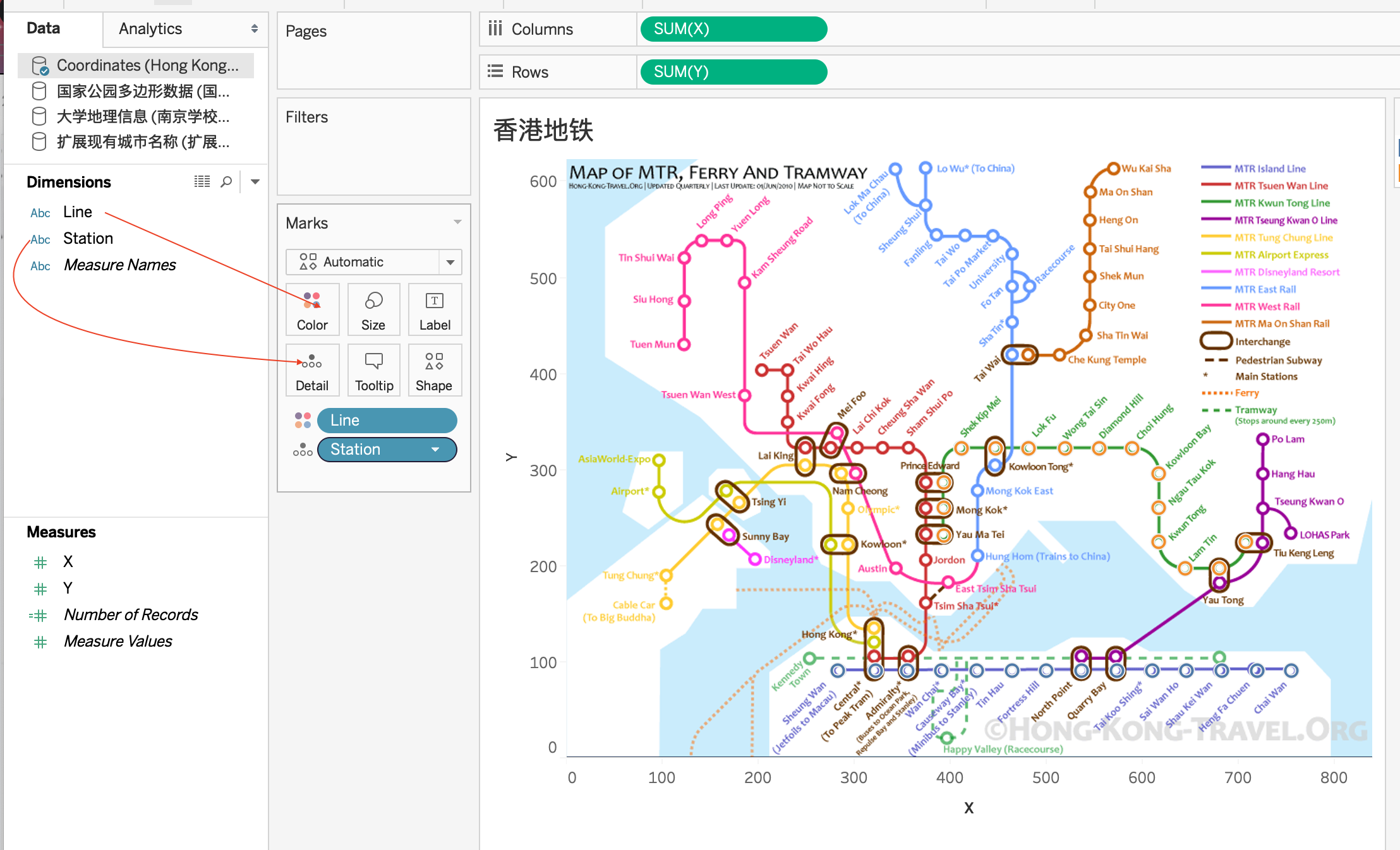This screenshot has height=850, width=1400.
Task: Click the Columns shelf icon
Action: 495,28
